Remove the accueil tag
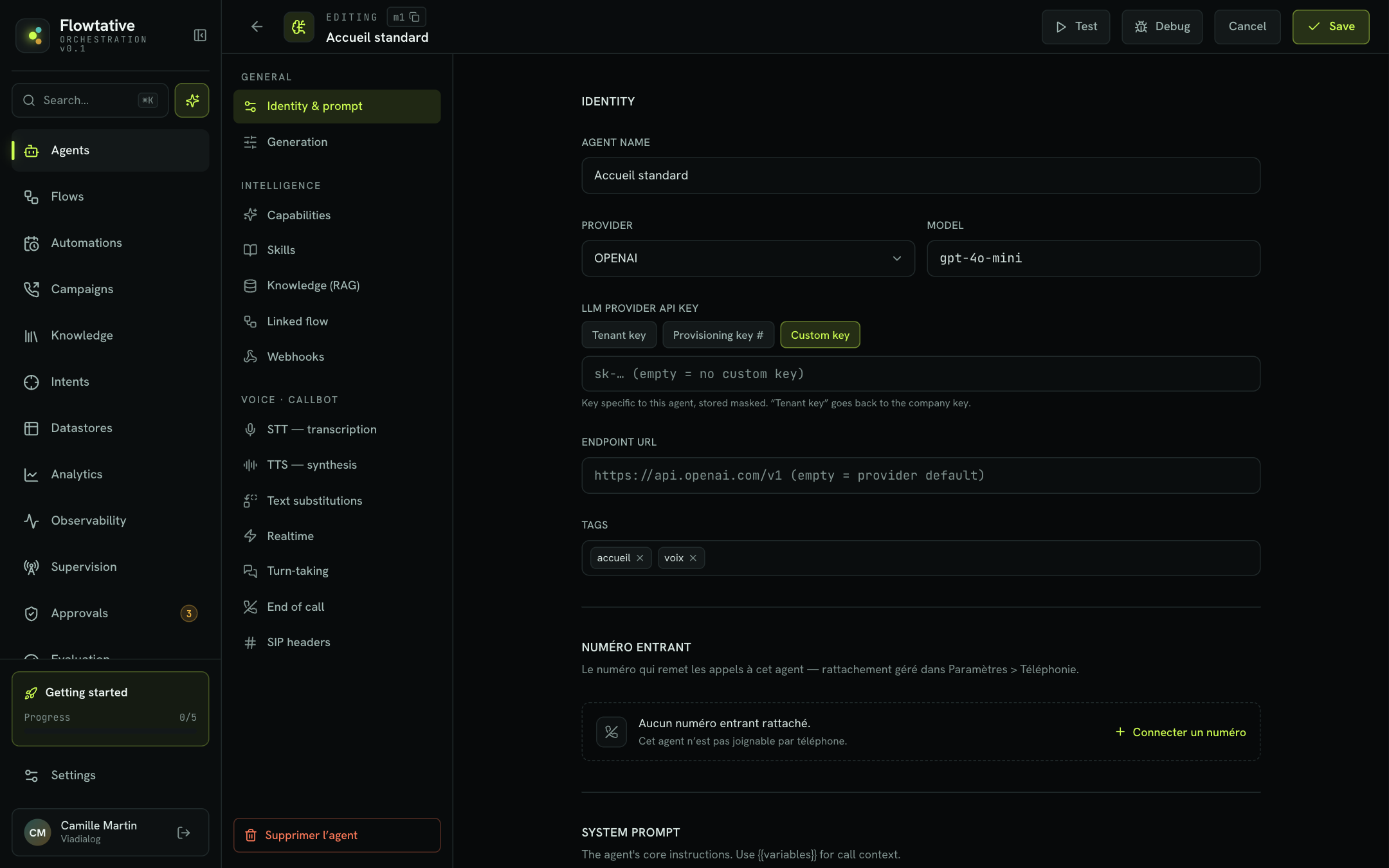Screen dimensions: 1389x868 640,558
